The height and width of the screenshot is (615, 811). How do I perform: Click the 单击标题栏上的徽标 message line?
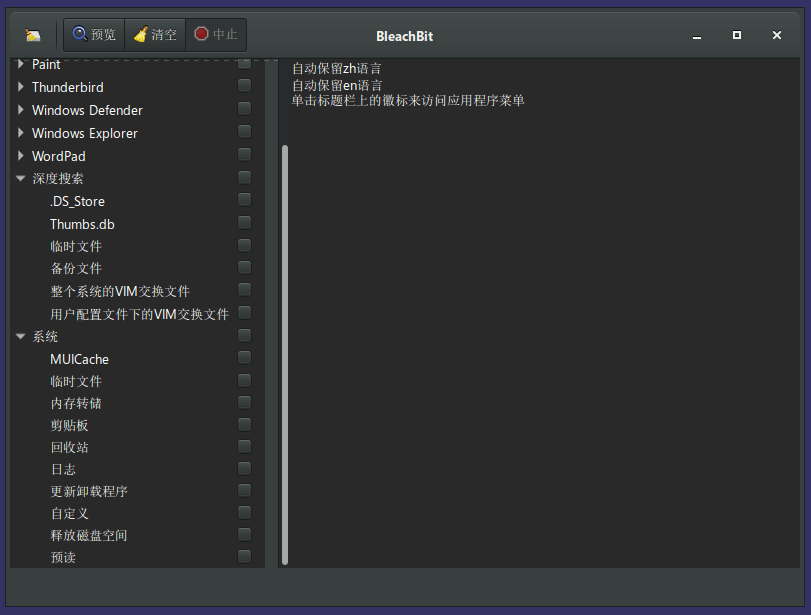coord(408,101)
